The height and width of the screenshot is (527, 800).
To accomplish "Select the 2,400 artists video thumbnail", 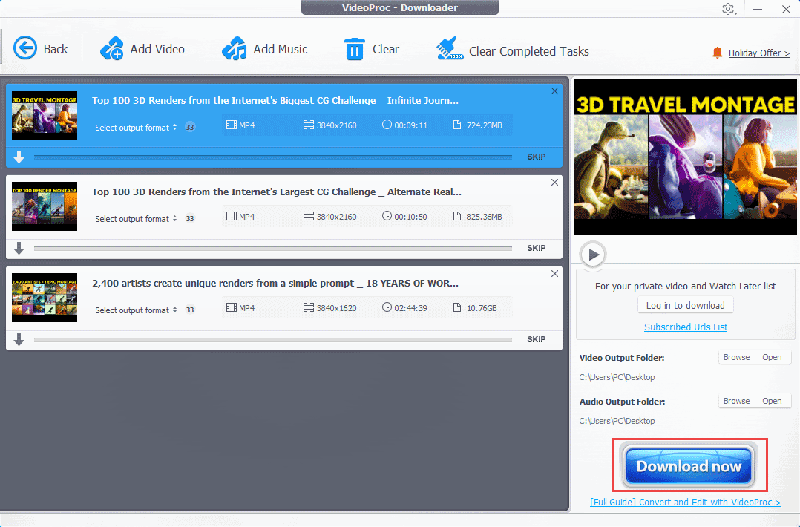I will click(44, 297).
